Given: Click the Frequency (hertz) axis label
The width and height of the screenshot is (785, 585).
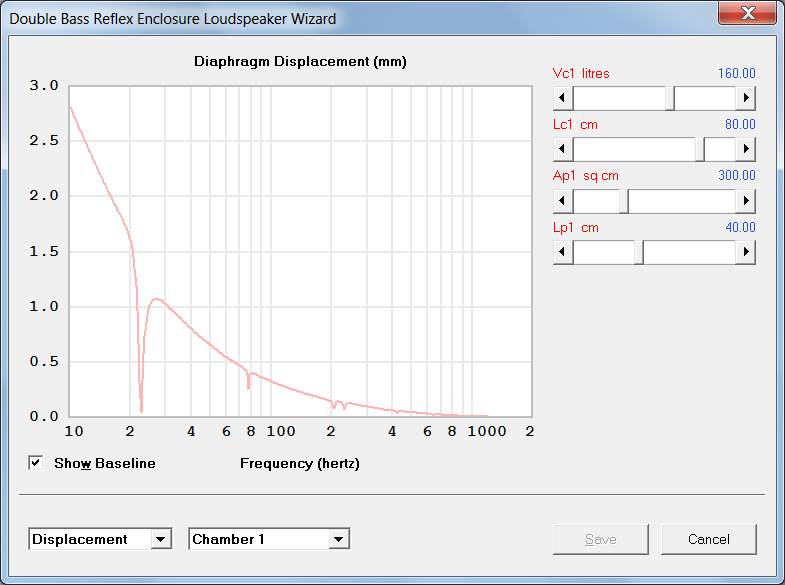Looking at the screenshot, I should 300,463.
